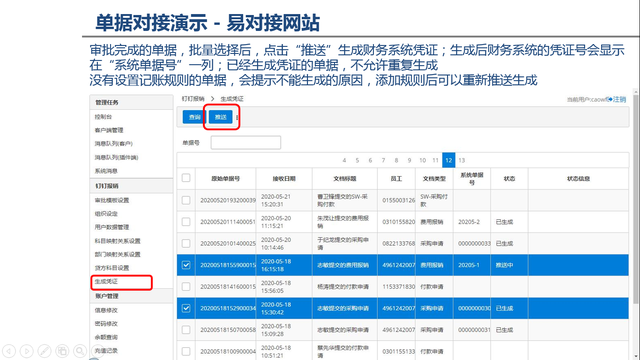The width and height of the screenshot is (640, 360).
Task: Check the row 20200520101400025 checkbox
Action: click(x=186, y=243)
